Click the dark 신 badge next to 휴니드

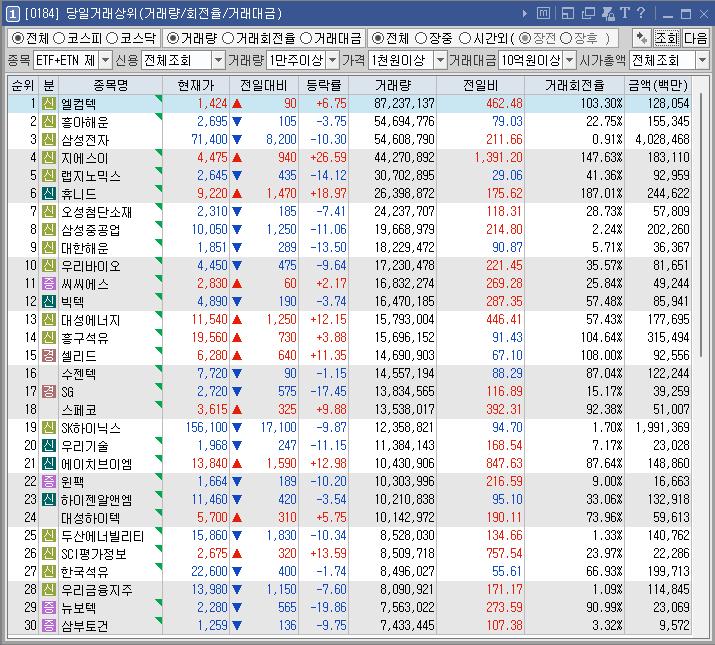click(49, 193)
